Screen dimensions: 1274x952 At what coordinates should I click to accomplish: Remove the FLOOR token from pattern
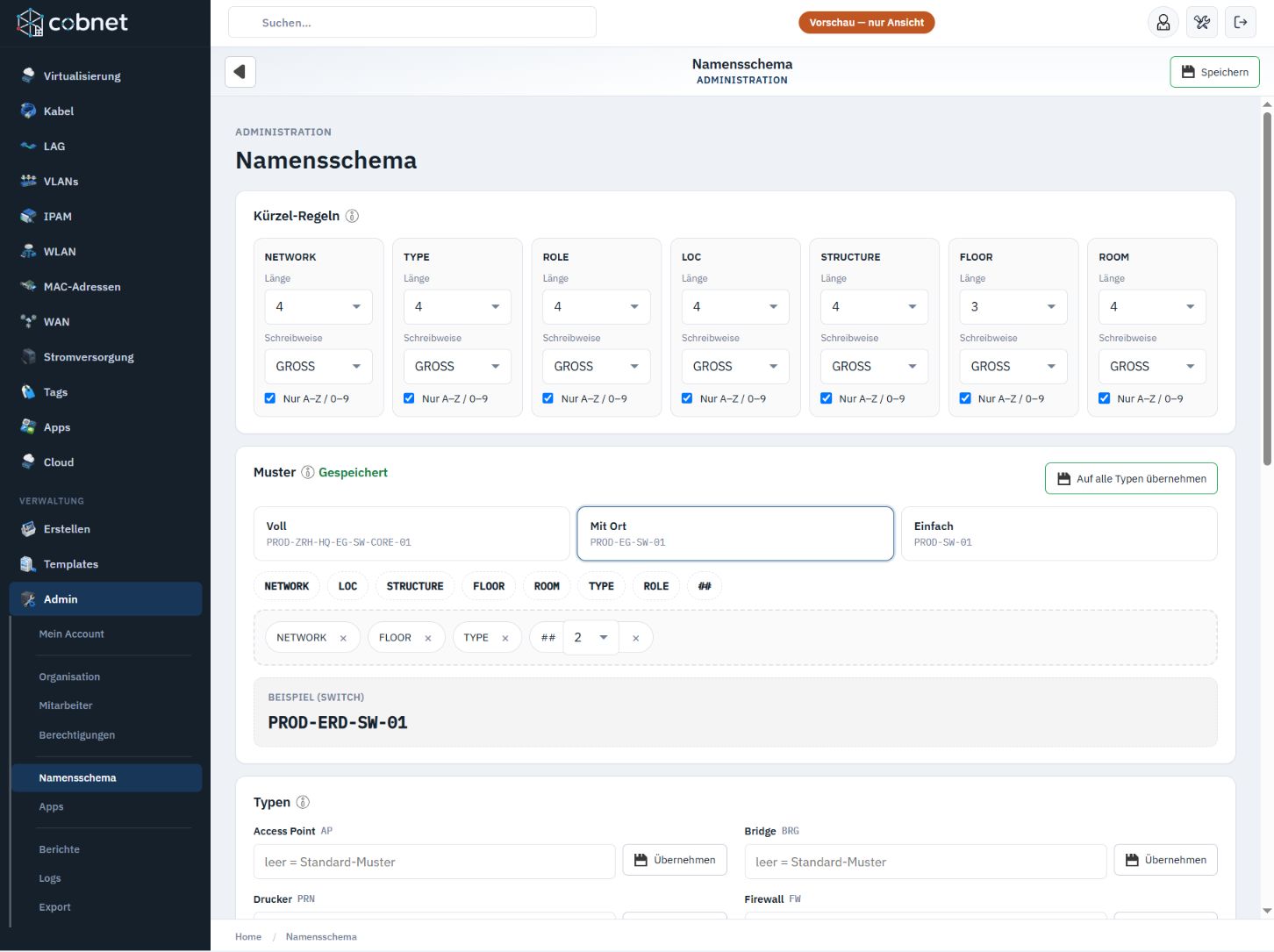coord(428,638)
